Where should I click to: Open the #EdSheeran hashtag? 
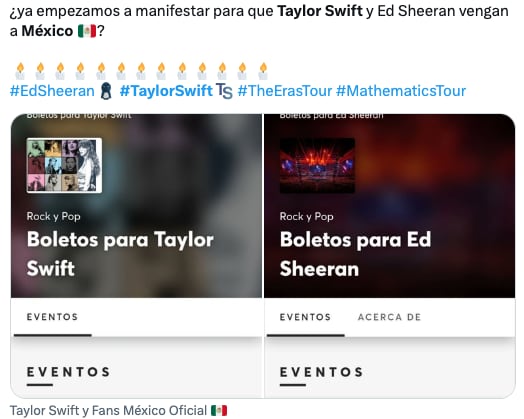[52, 91]
